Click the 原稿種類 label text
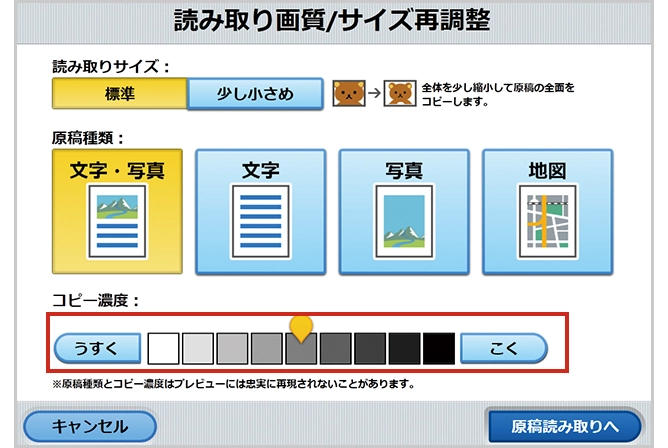Screen dimensions: 668x448 pyautogui.click(x=88, y=138)
